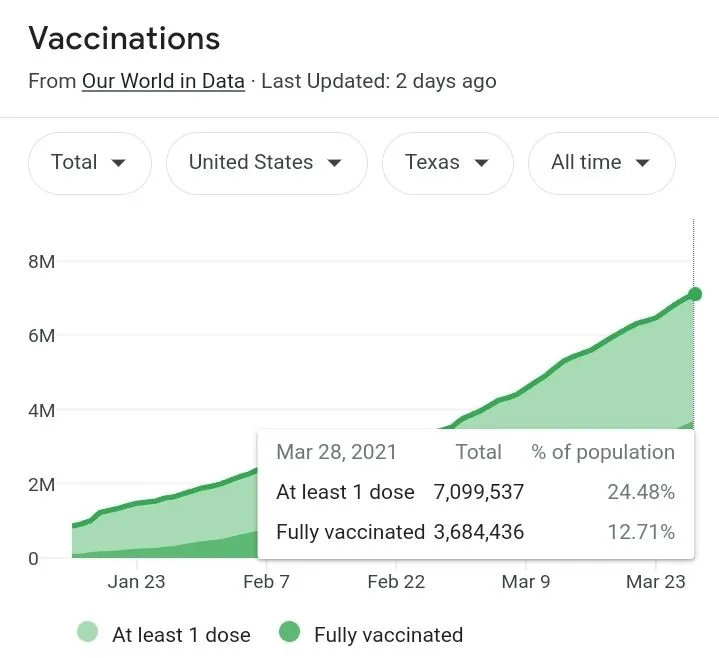Viewport: 719px width, 658px height.
Task: Click the Mar 23 x-axis label
Action: point(655,582)
